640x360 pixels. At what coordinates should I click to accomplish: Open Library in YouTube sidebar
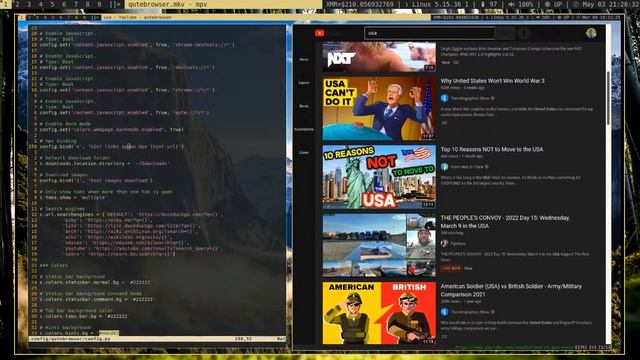tap(304, 153)
